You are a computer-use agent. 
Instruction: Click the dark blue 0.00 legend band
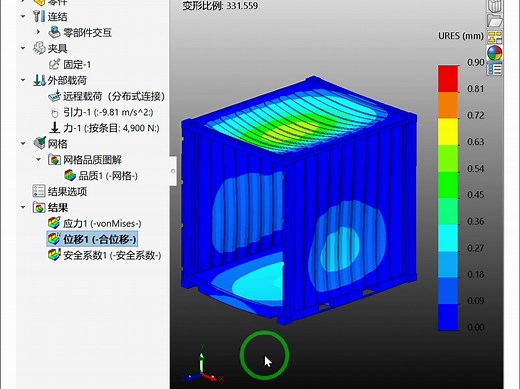point(448,317)
